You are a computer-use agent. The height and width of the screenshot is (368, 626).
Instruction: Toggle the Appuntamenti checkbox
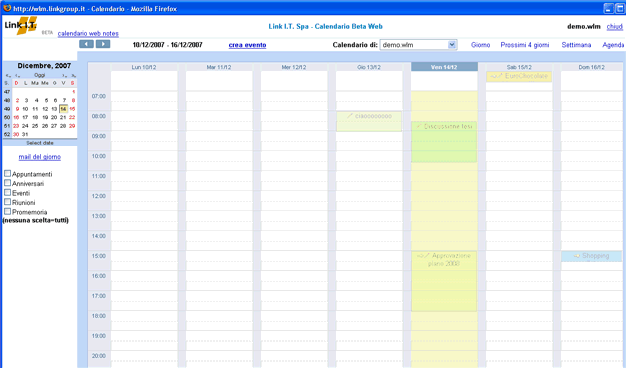tap(7, 173)
